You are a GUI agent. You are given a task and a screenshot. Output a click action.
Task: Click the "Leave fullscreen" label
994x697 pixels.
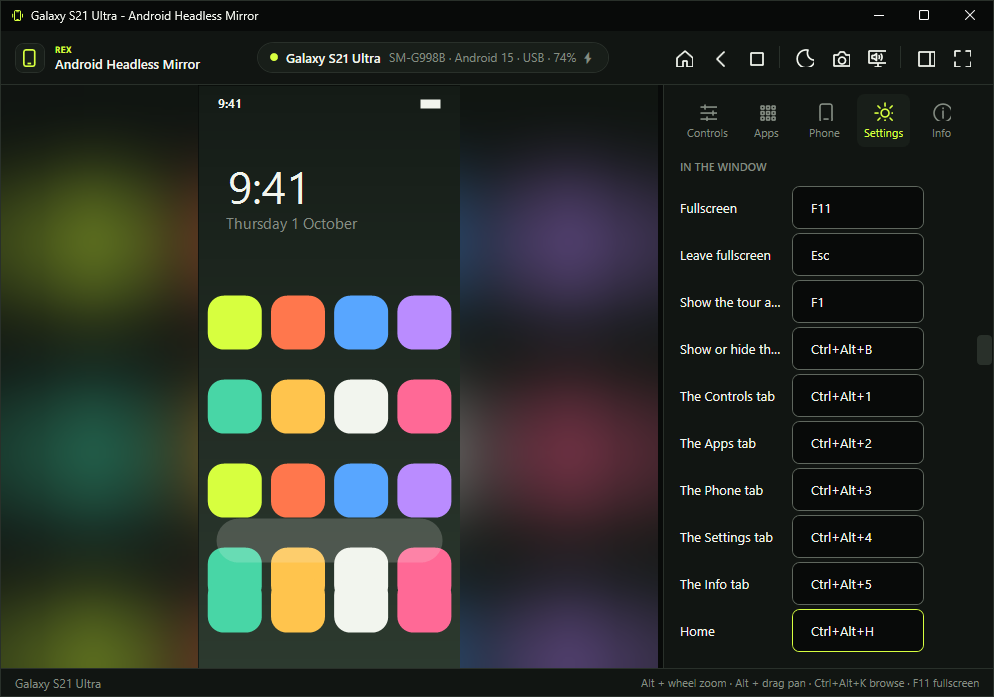coord(725,256)
